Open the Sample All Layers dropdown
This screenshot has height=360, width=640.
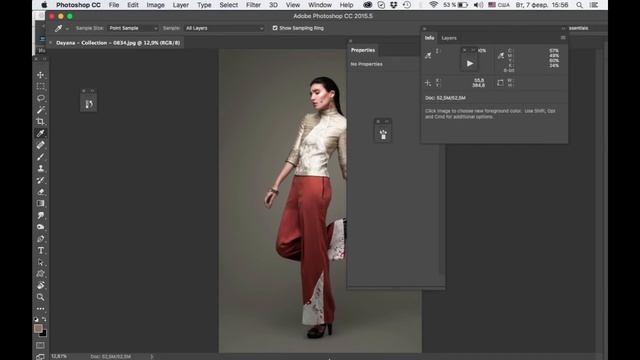(224, 28)
